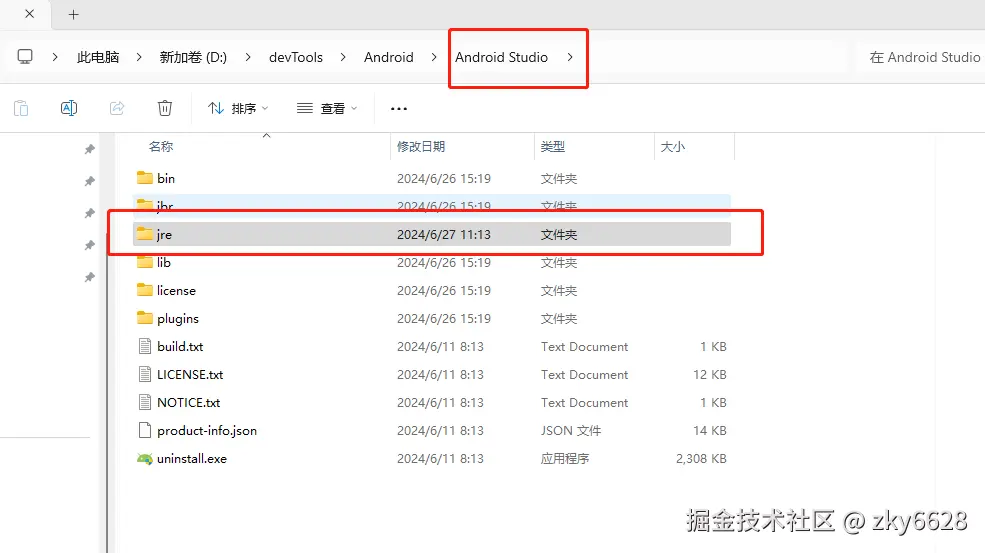Click the Share toolbar icon
The width and height of the screenshot is (985, 553).
(x=117, y=108)
